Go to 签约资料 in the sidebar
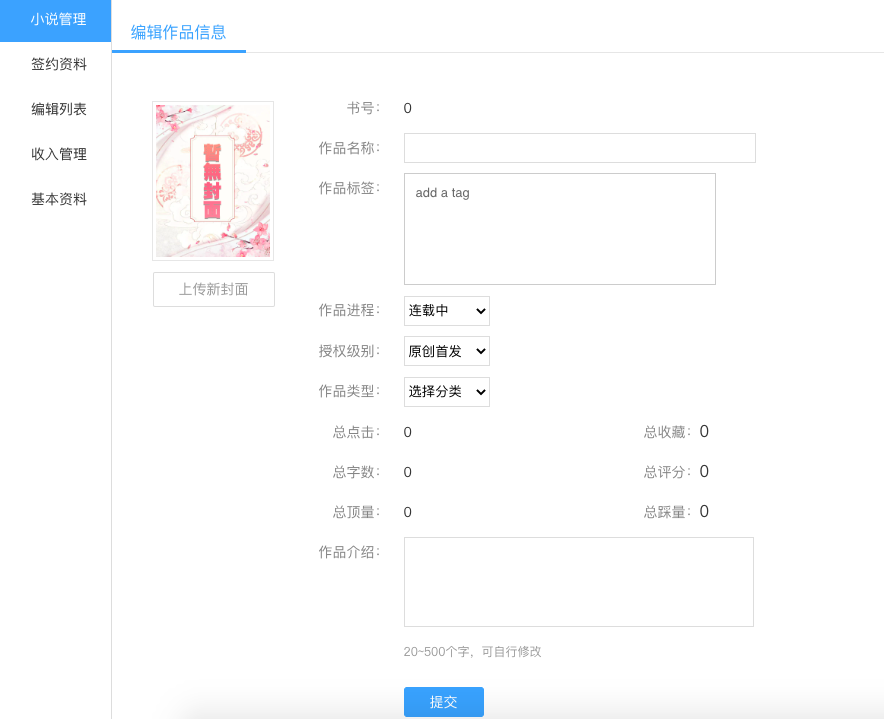This screenshot has width=884, height=719. (58, 64)
